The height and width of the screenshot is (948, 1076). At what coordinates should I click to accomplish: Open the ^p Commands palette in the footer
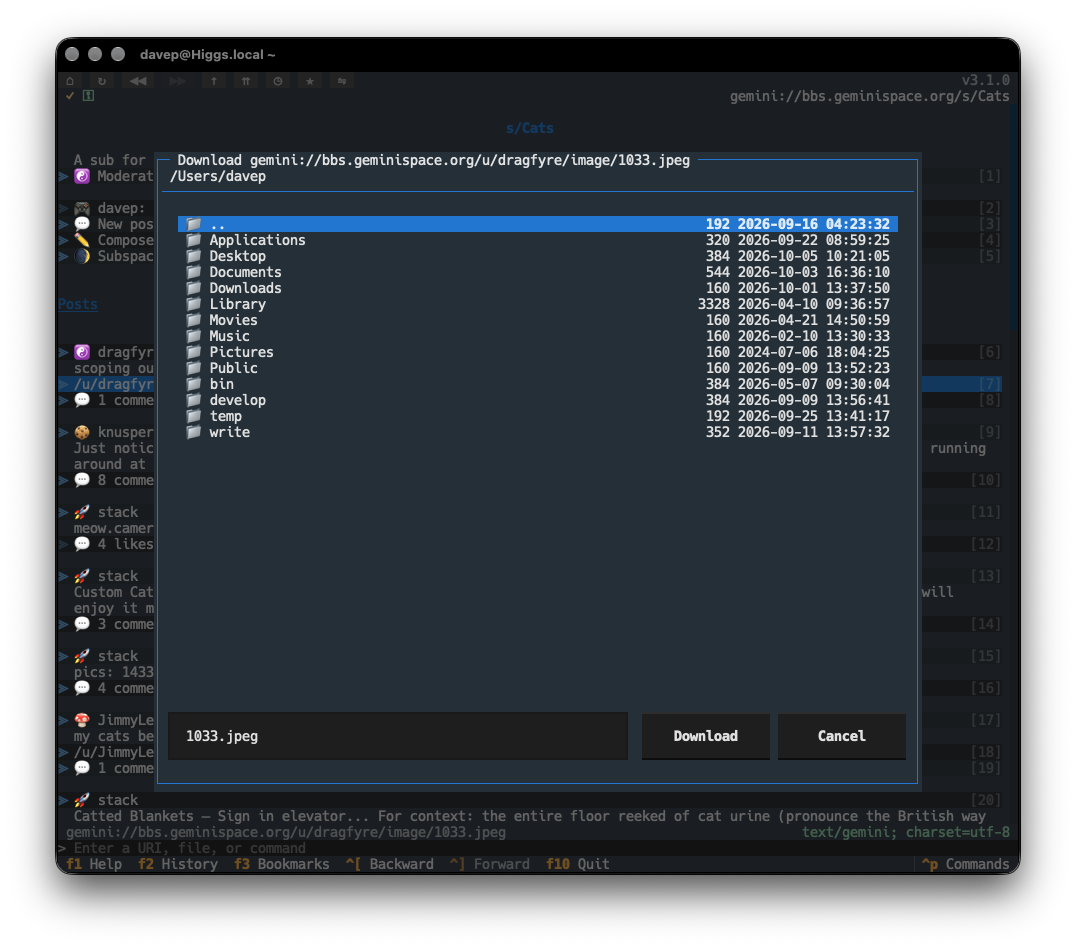[965, 864]
